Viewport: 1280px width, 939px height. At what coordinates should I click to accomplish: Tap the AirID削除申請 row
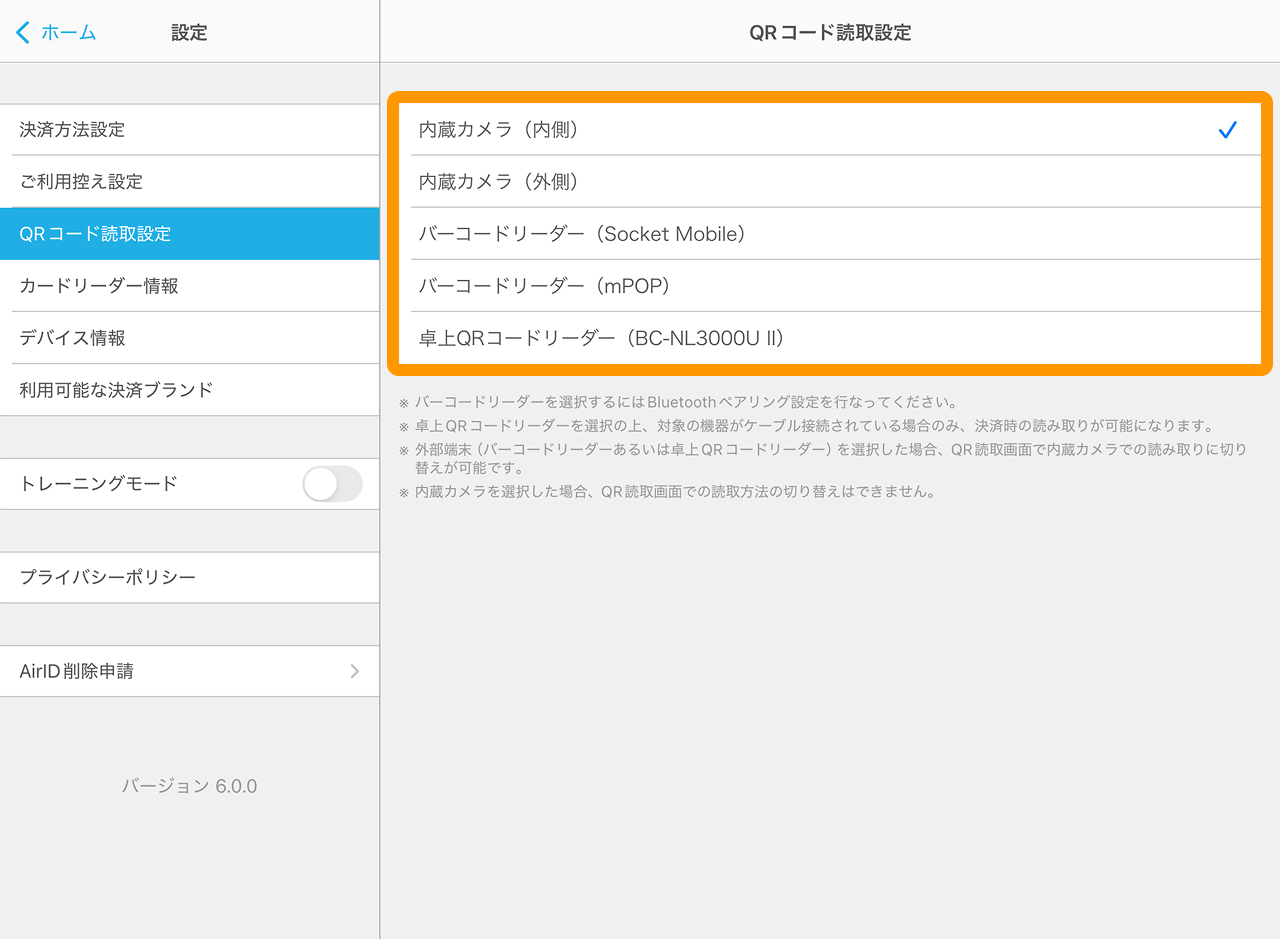[77, 672]
